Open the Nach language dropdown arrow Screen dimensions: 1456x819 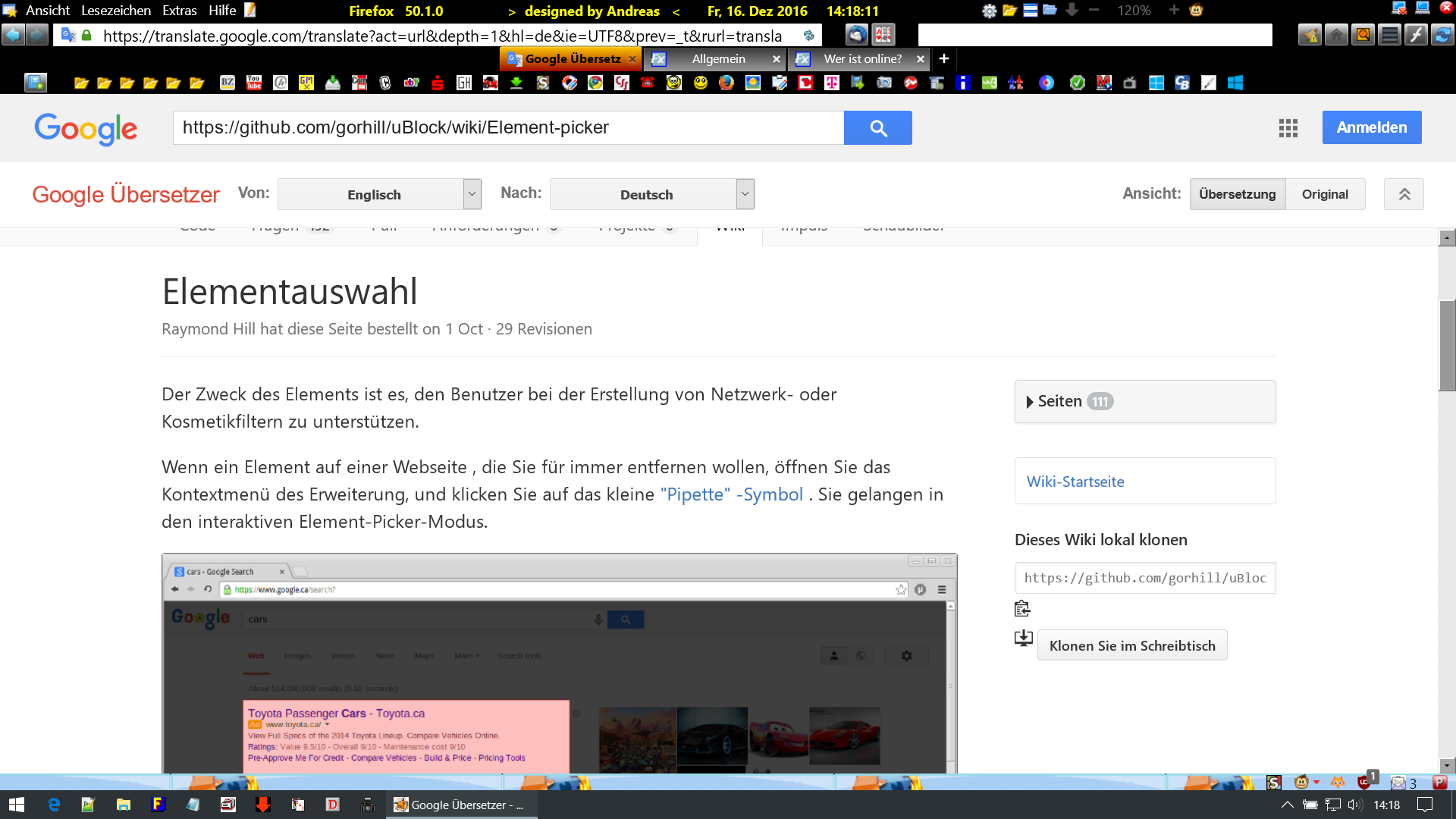click(x=745, y=194)
